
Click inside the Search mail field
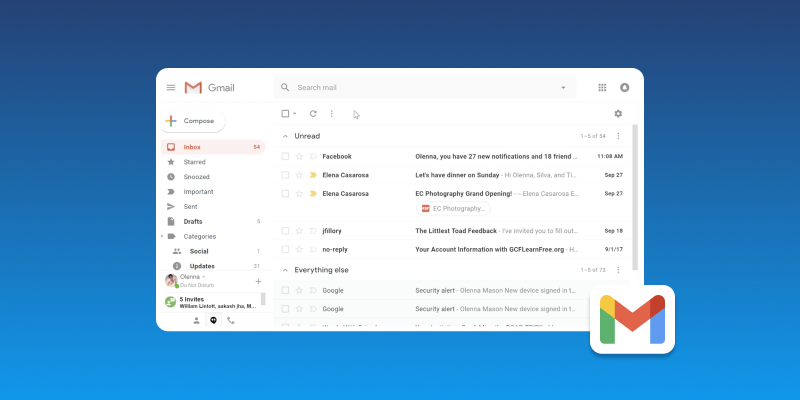click(424, 88)
